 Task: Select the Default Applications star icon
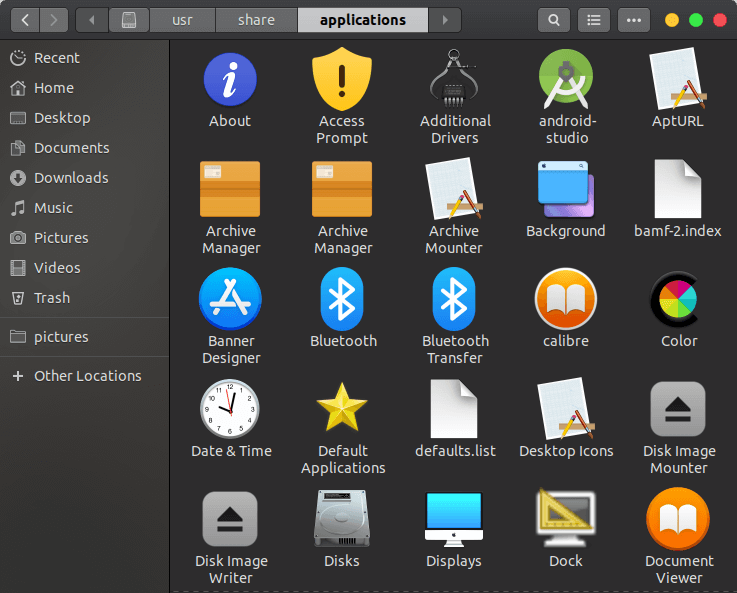coord(342,410)
